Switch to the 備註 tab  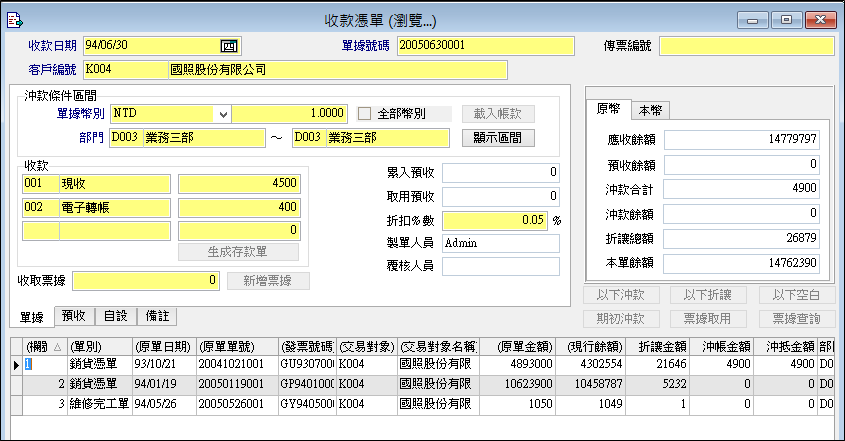coord(157,316)
